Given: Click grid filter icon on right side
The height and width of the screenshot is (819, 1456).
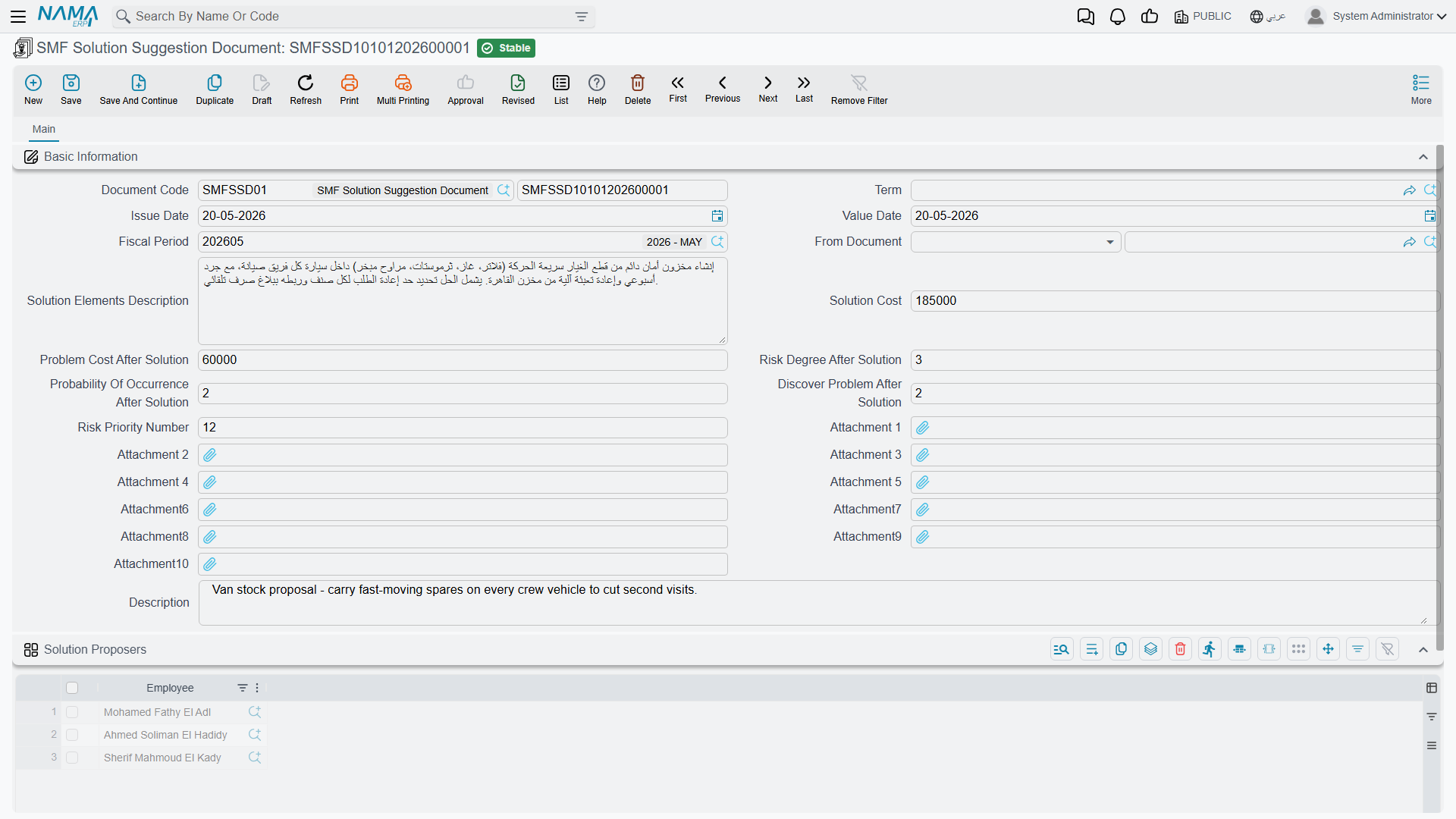Looking at the screenshot, I should coord(1432,717).
